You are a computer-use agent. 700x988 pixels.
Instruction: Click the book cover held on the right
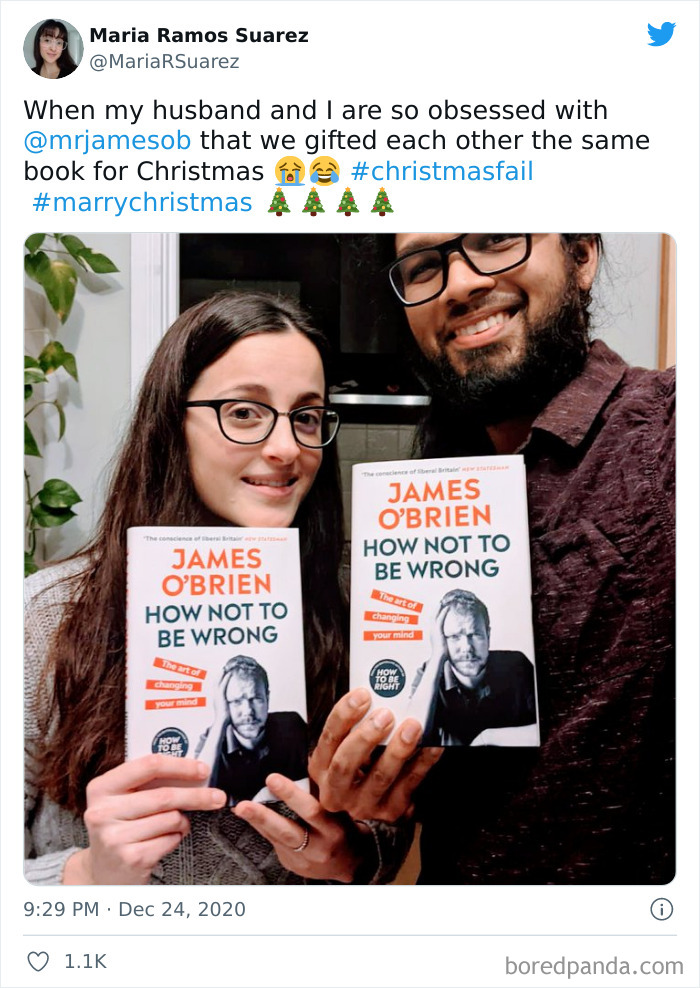point(444,602)
